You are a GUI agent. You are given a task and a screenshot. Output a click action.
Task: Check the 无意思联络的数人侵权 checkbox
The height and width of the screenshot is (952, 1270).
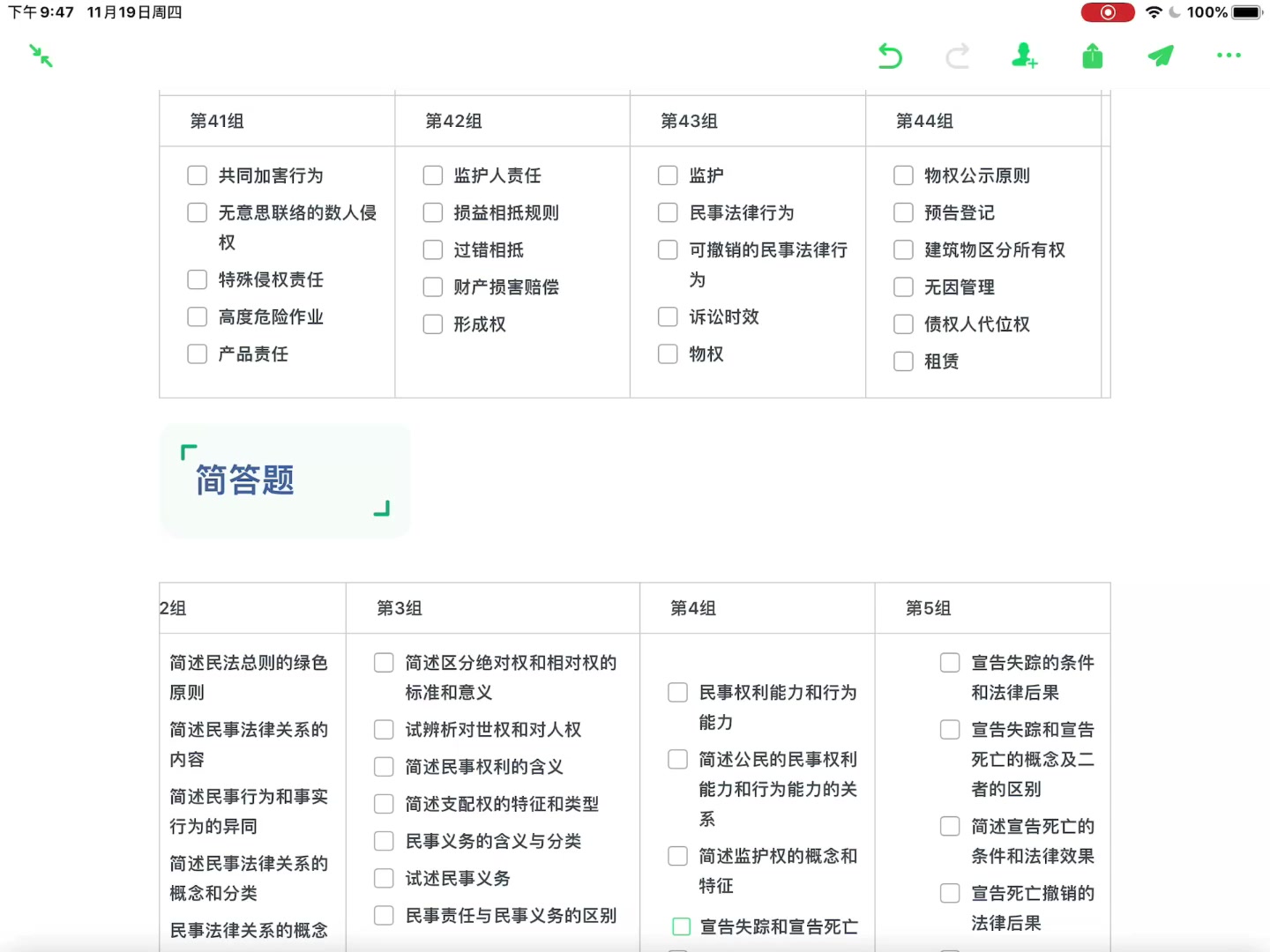click(x=198, y=212)
